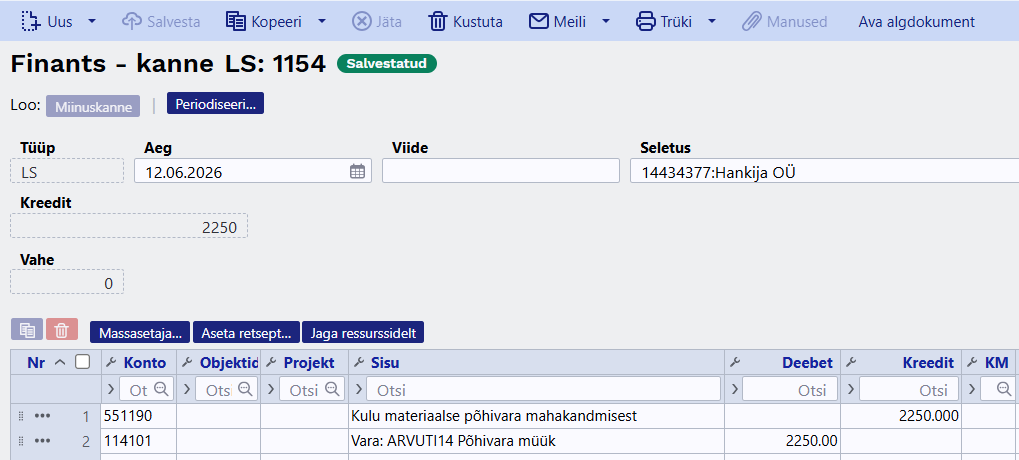Open Ava algdokument
Image resolution: width=1019 pixels, height=460 pixels.
coord(916,21)
